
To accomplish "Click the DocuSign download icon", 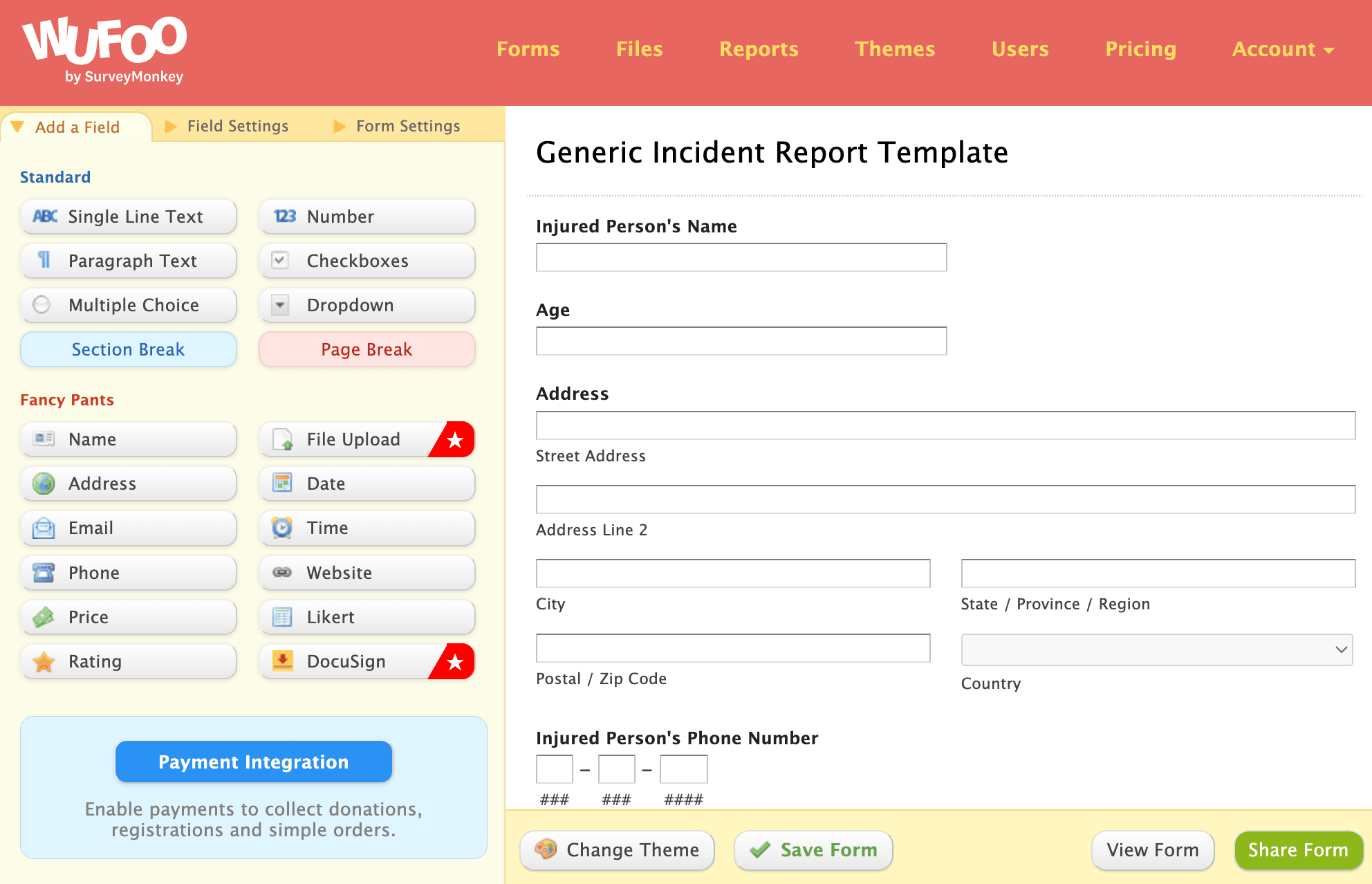I will 282,661.
